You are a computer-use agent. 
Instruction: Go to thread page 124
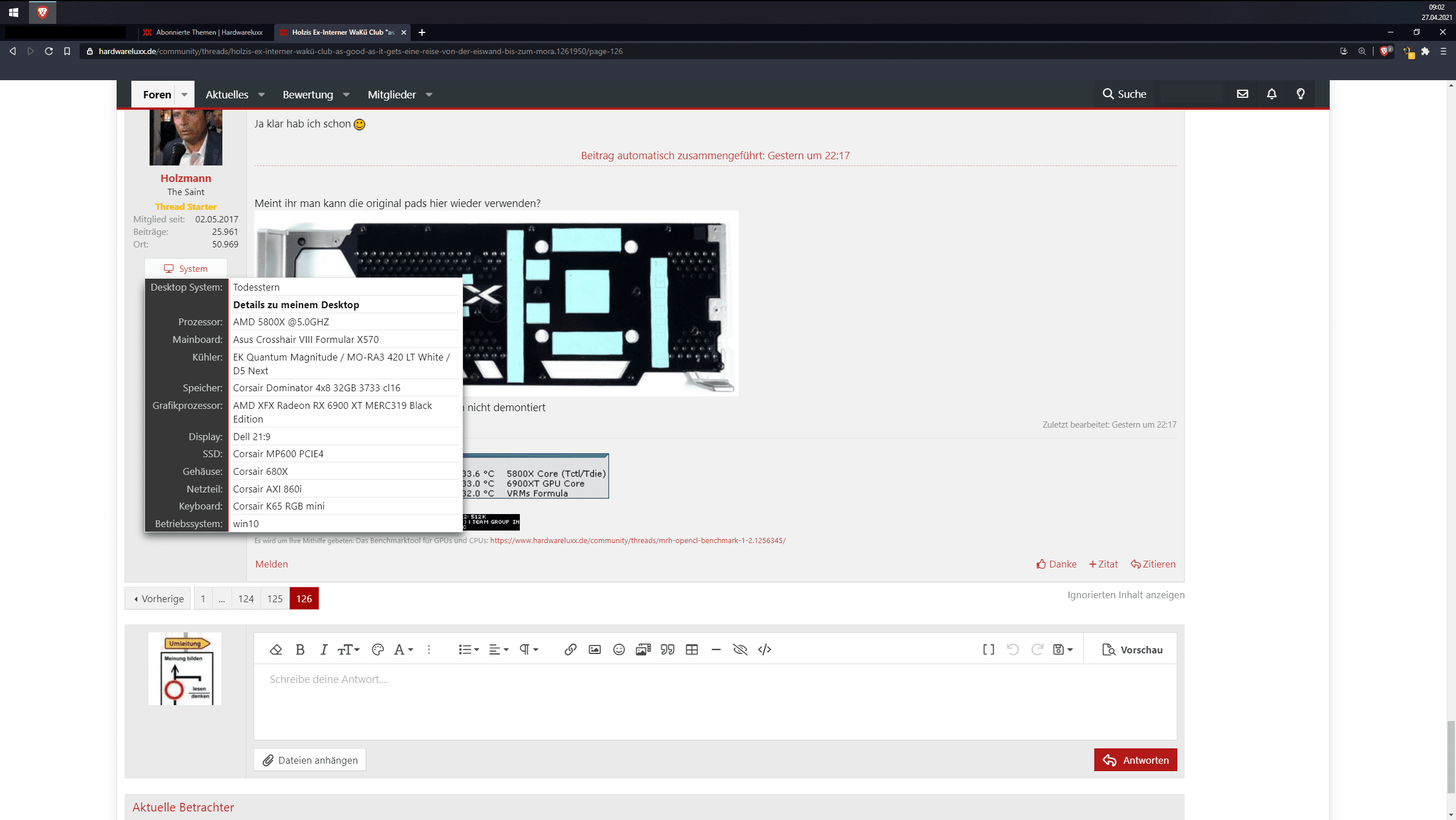click(246, 598)
